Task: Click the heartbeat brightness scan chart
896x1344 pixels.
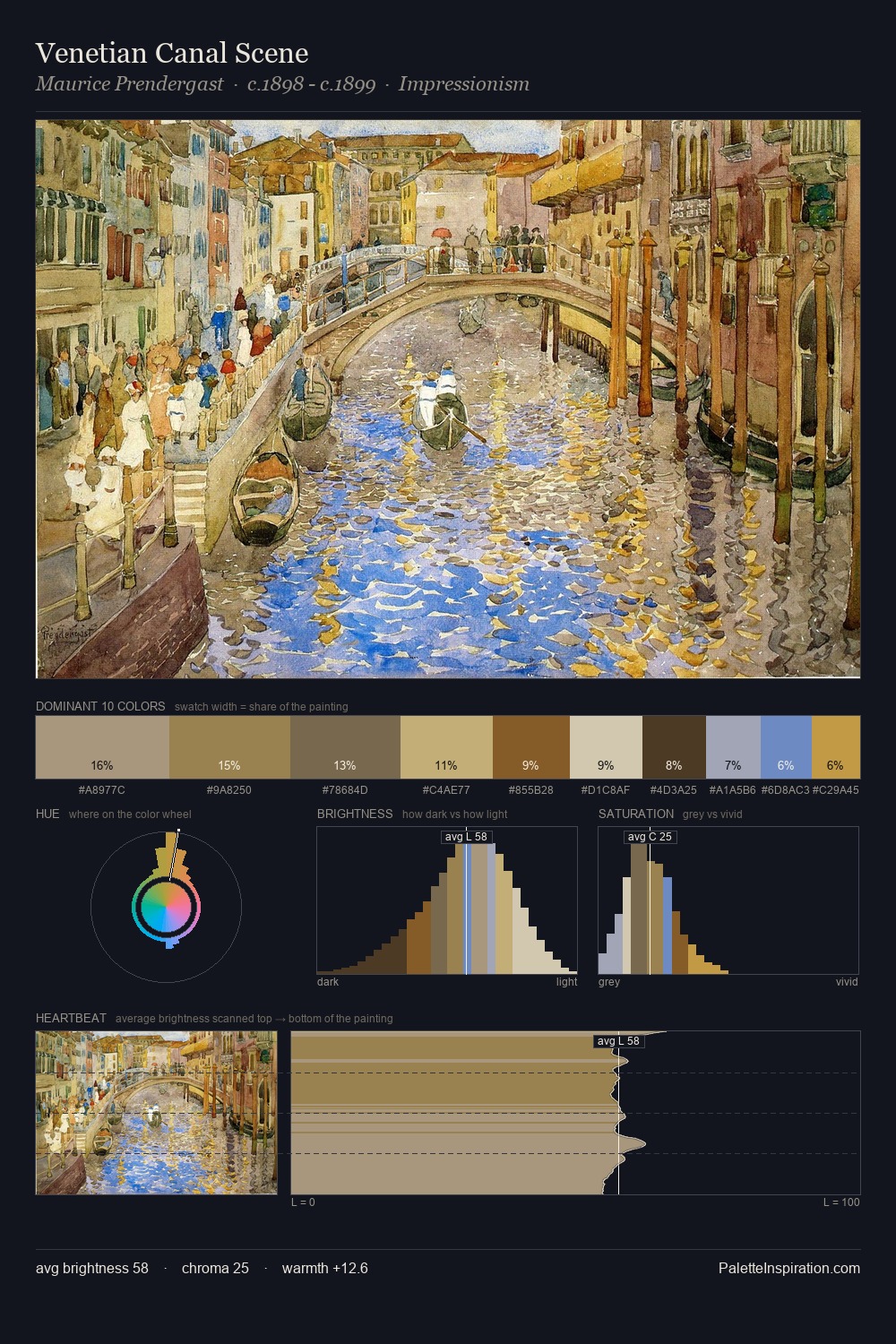Action: pos(575,1112)
